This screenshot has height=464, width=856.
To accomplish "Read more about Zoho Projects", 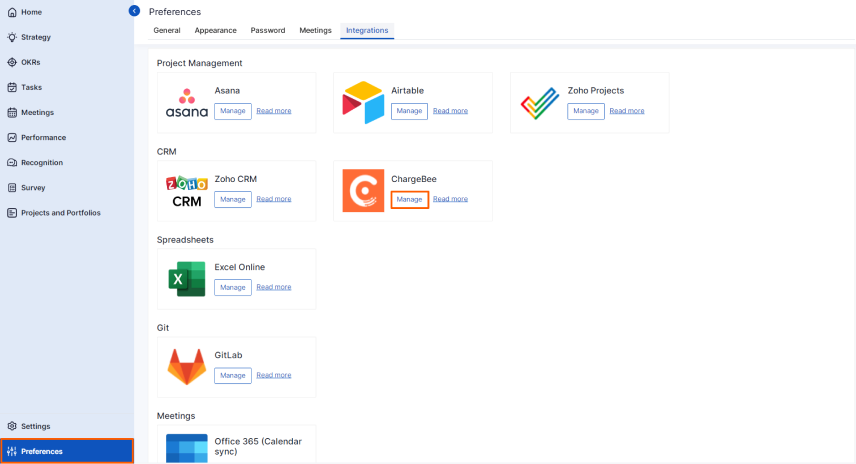I will pos(627,111).
